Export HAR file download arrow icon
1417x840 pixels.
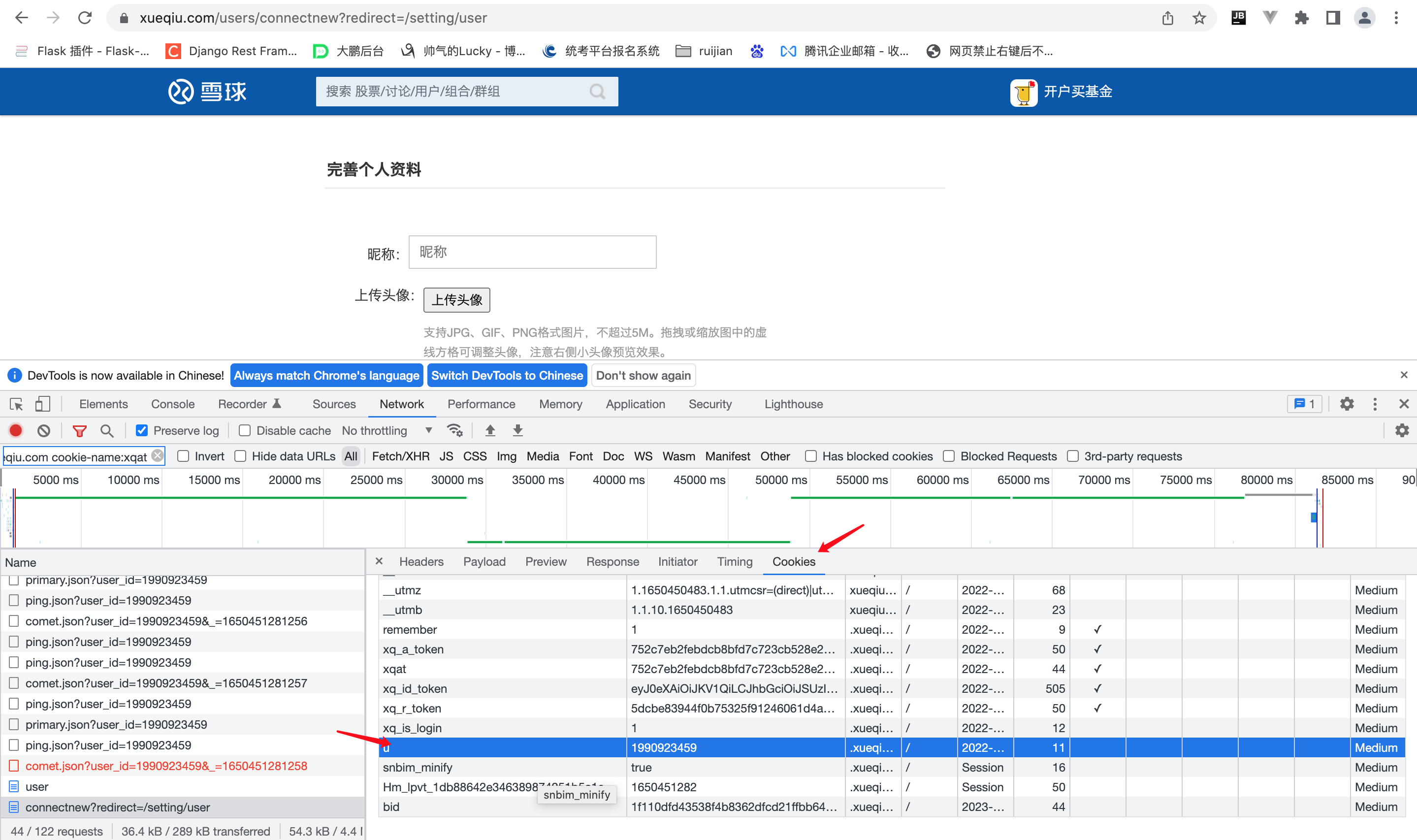point(518,431)
